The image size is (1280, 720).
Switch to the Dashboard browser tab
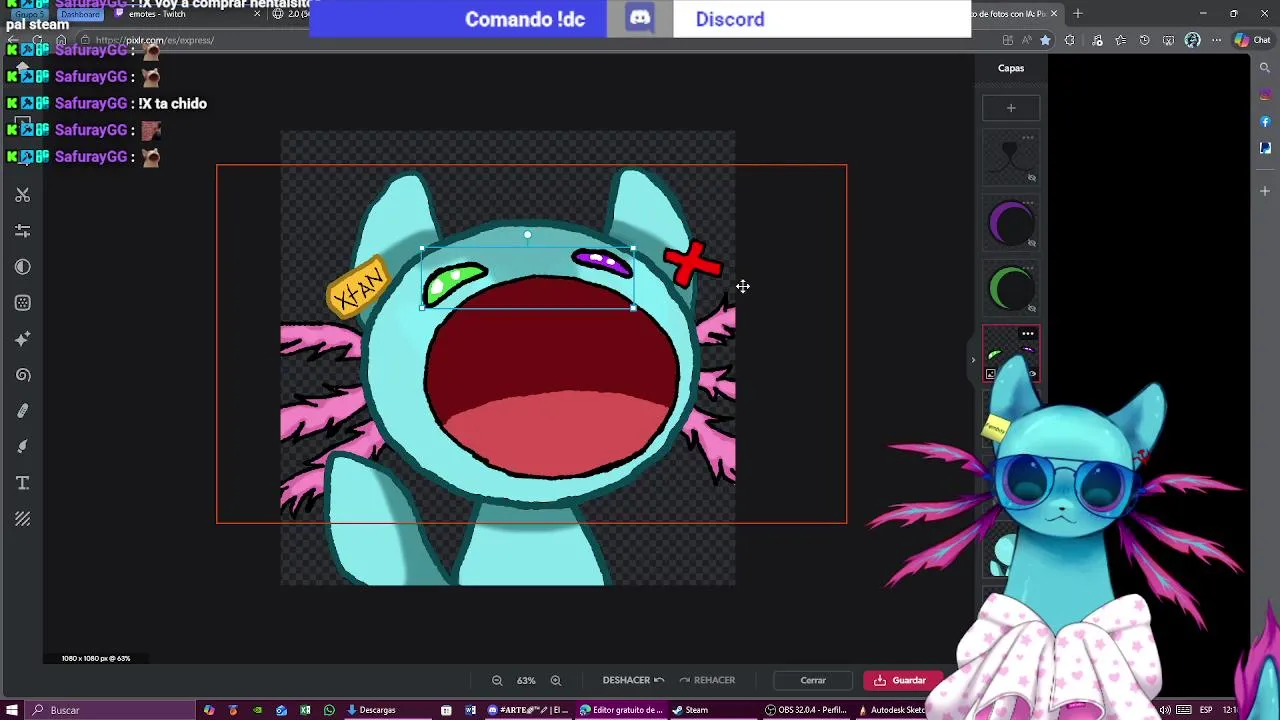[x=78, y=15]
